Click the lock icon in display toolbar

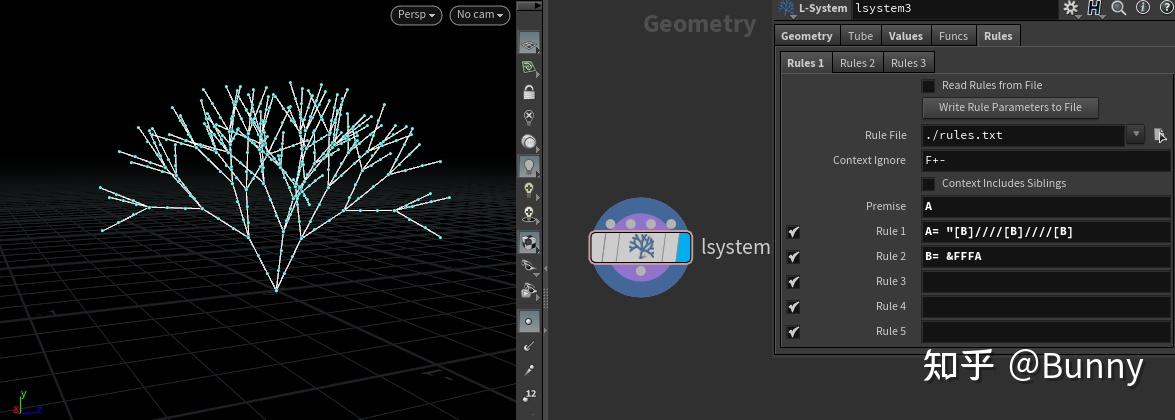pos(529,92)
